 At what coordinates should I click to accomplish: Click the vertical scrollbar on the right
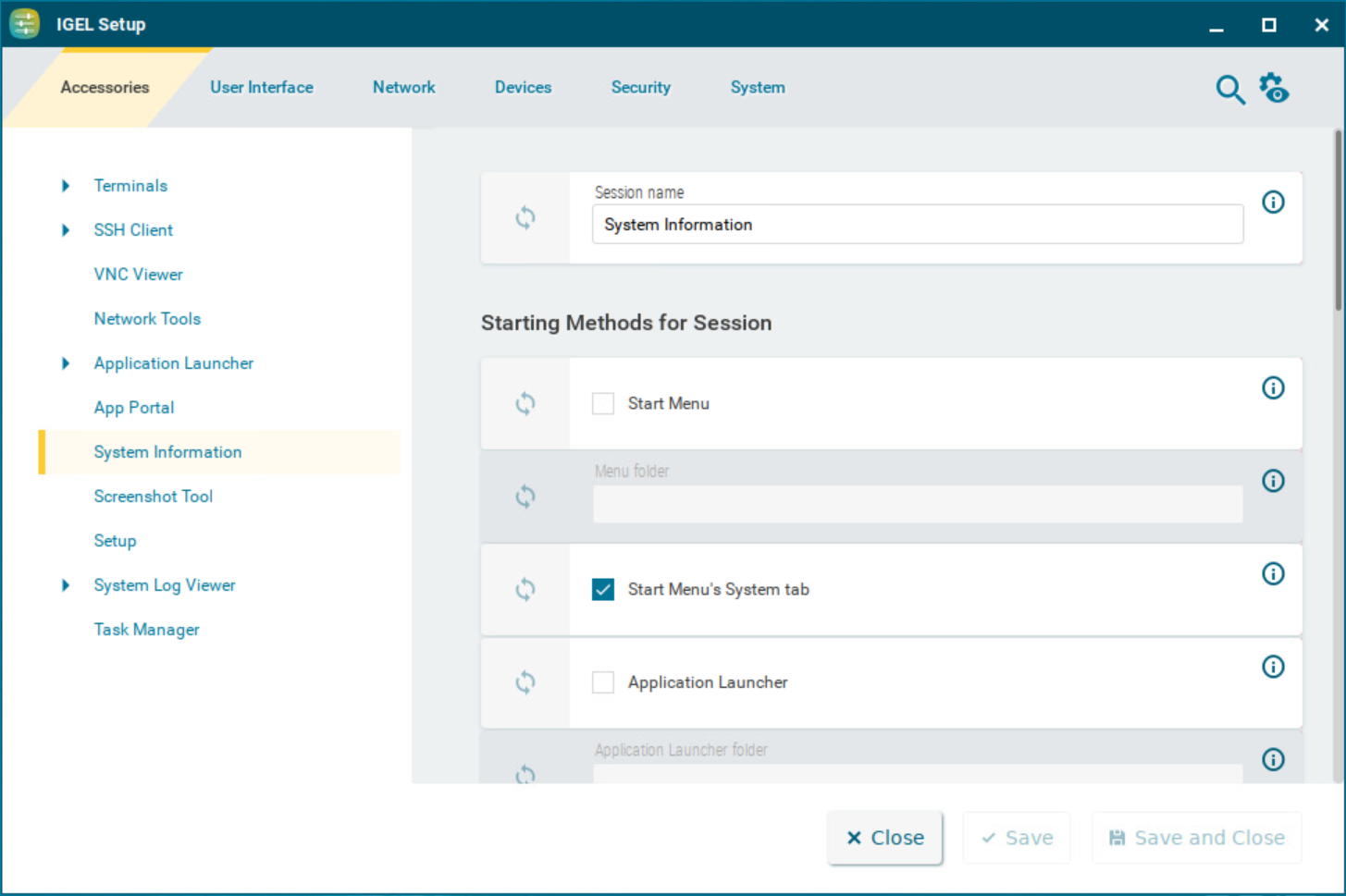[x=1338, y=222]
